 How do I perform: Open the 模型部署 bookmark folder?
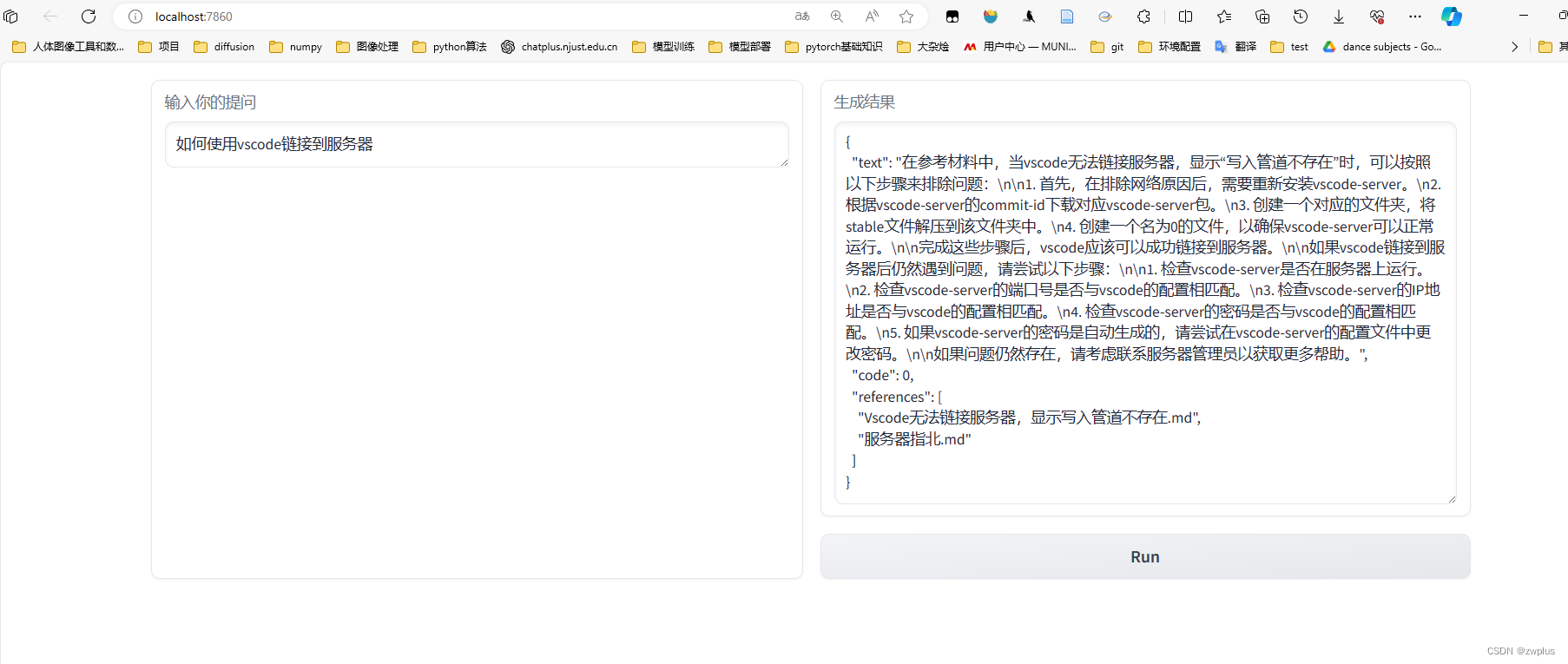[740, 47]
